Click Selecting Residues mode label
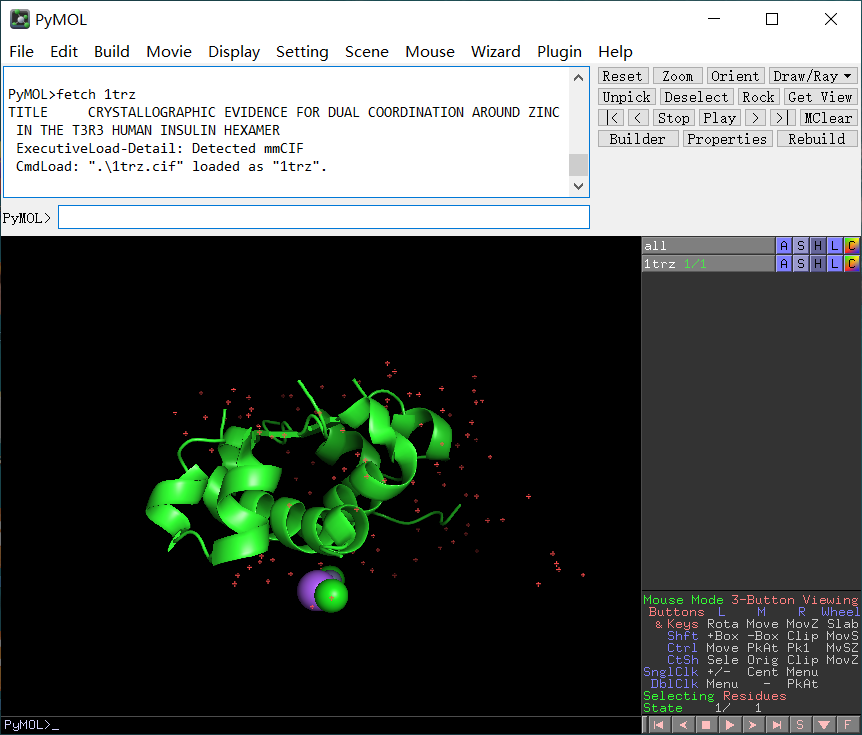 (x=715, y=696)
